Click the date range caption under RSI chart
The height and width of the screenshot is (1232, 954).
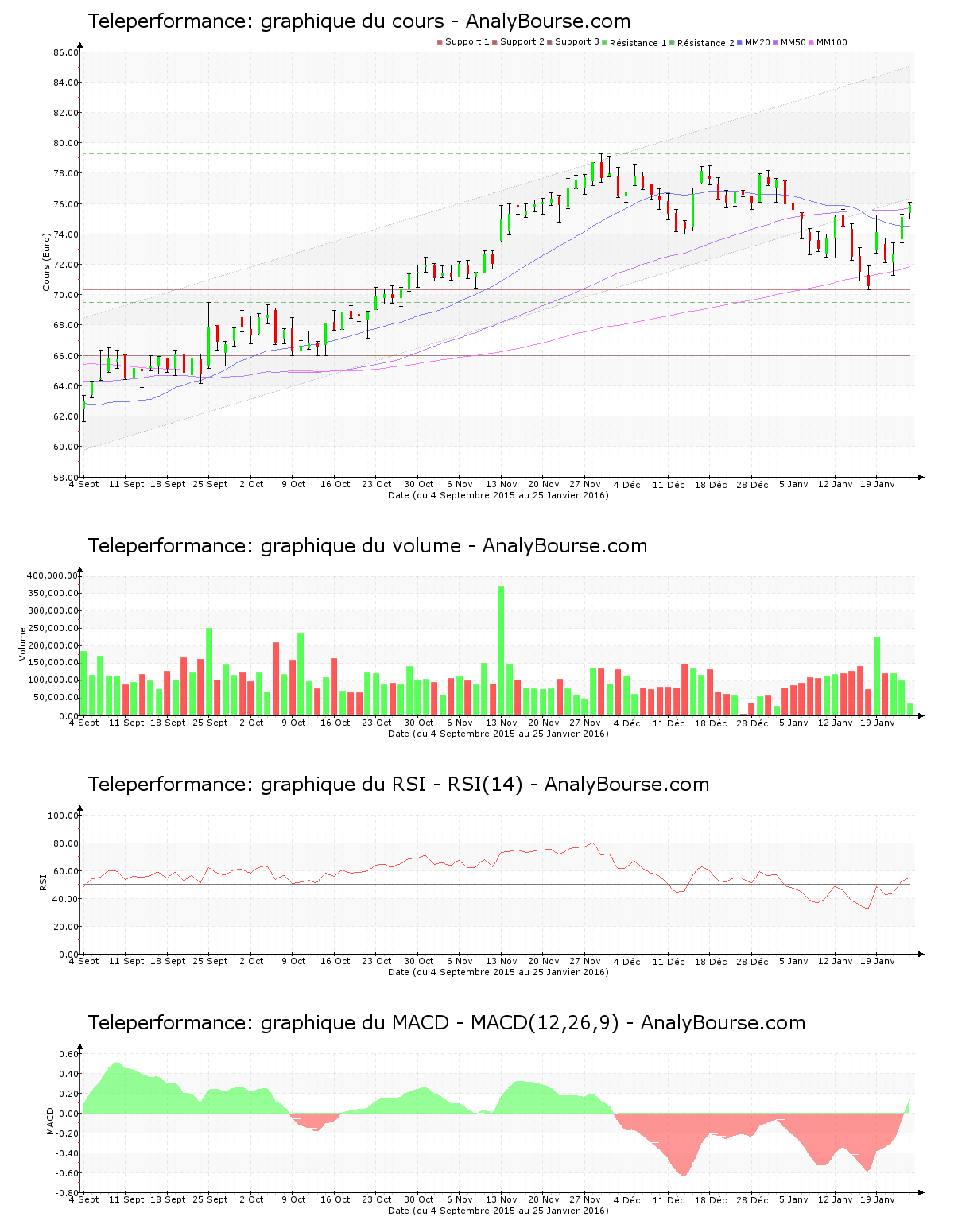[498, 972]
